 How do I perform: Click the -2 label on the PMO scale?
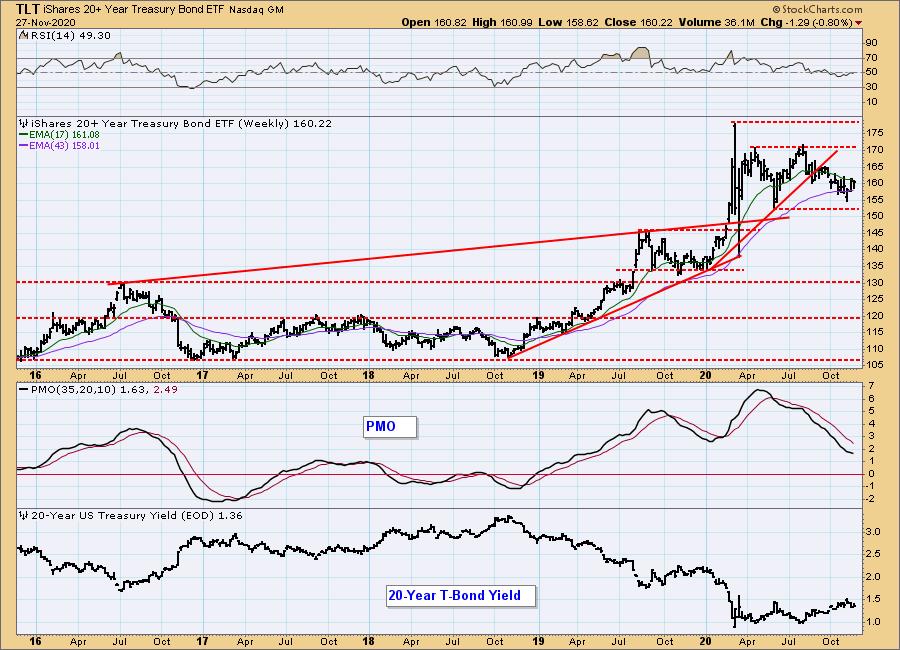point(871,499)
